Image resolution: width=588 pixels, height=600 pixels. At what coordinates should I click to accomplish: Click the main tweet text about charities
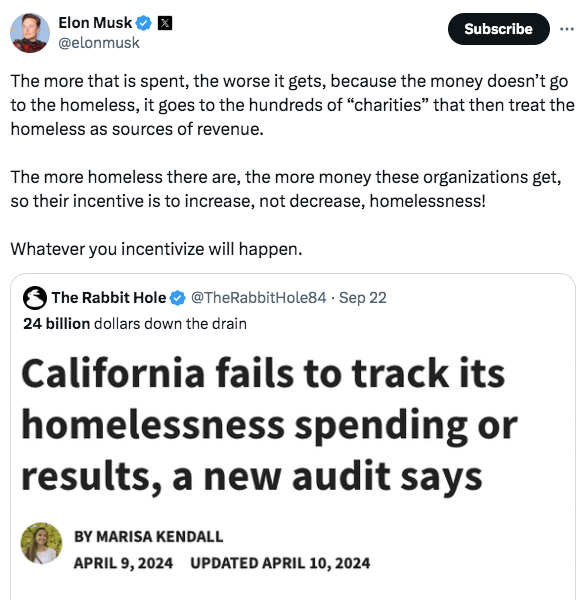(x=292, y=105)
